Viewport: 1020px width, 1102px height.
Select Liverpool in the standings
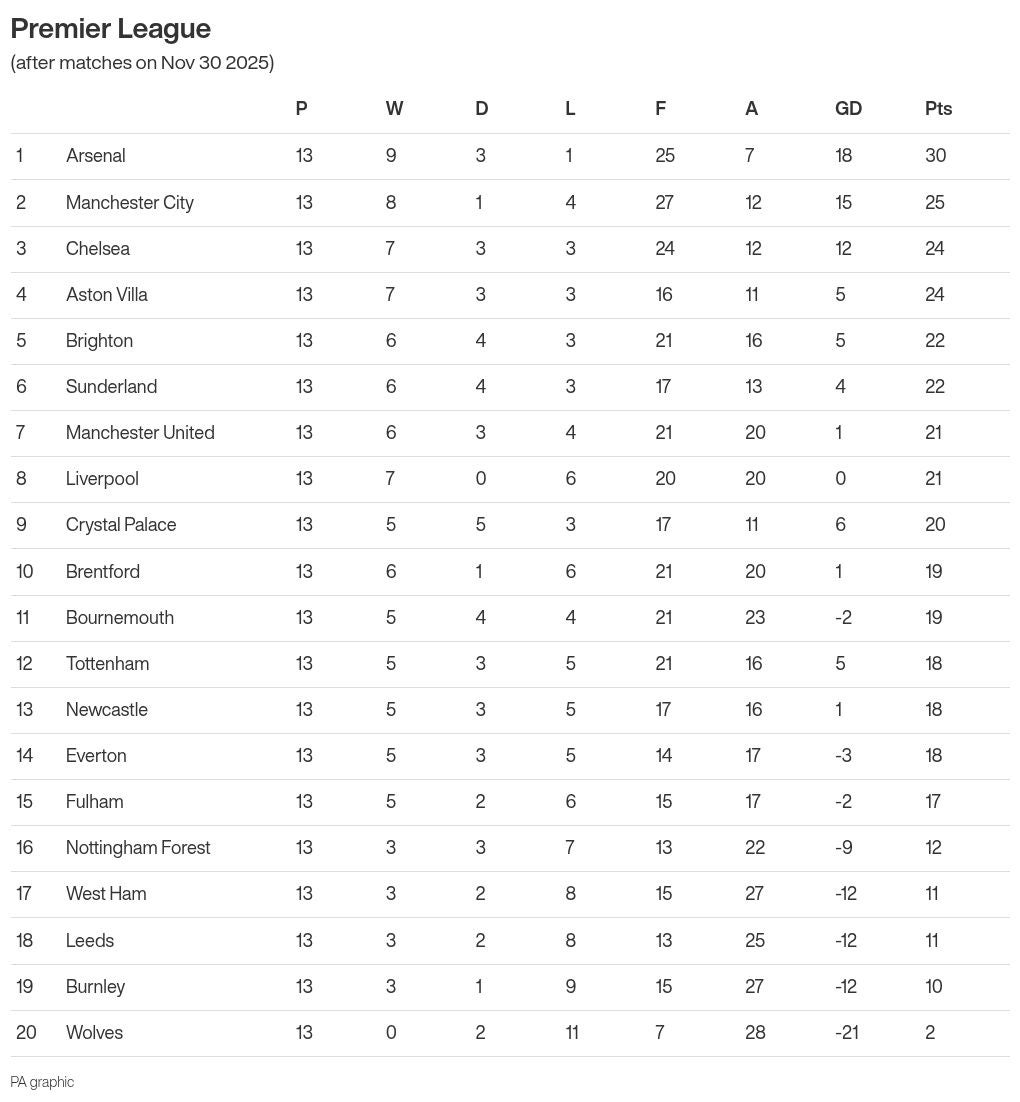pyautogui.click(x=102, y=478)
